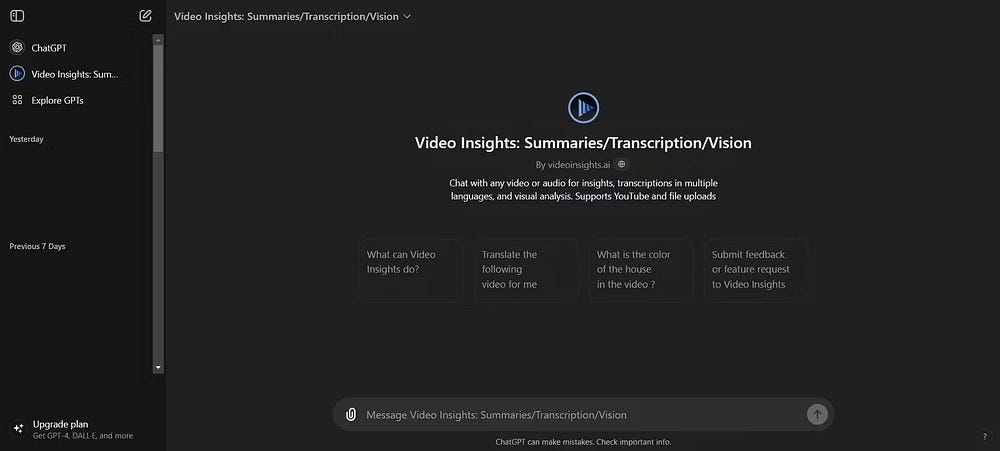Click the send message arrow button
1000x451 pixels.
pyautogui.click(x=817, y=415)
